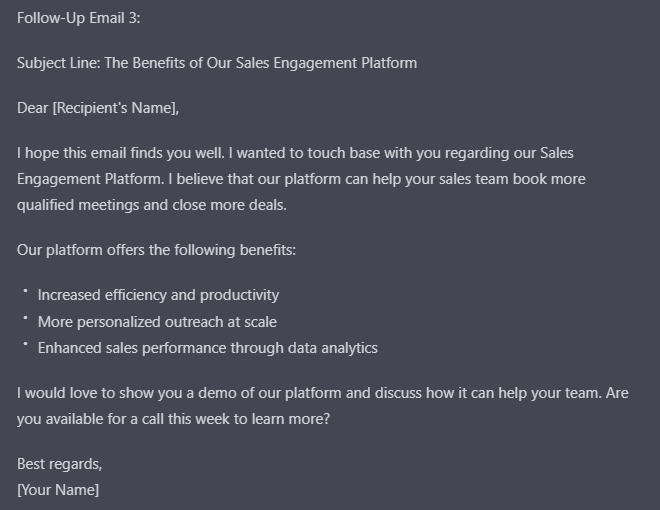Click the phrase 'I hope this email finds you well'
This screenshot has height=510, width=660.
(120, 153)
